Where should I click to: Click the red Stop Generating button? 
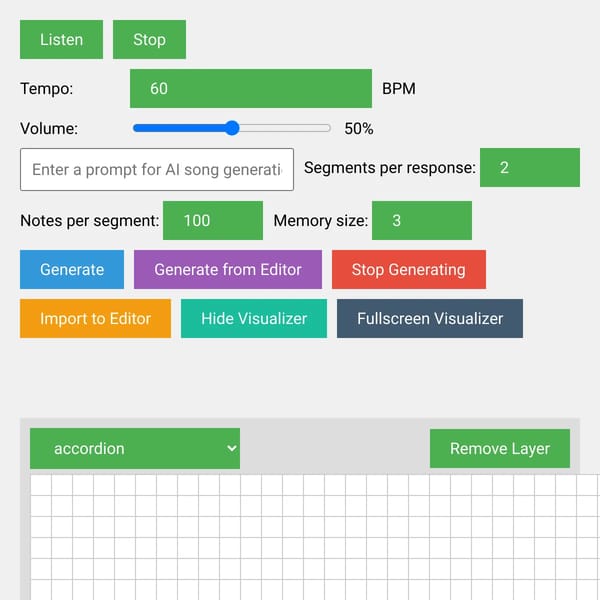point(409,269)
